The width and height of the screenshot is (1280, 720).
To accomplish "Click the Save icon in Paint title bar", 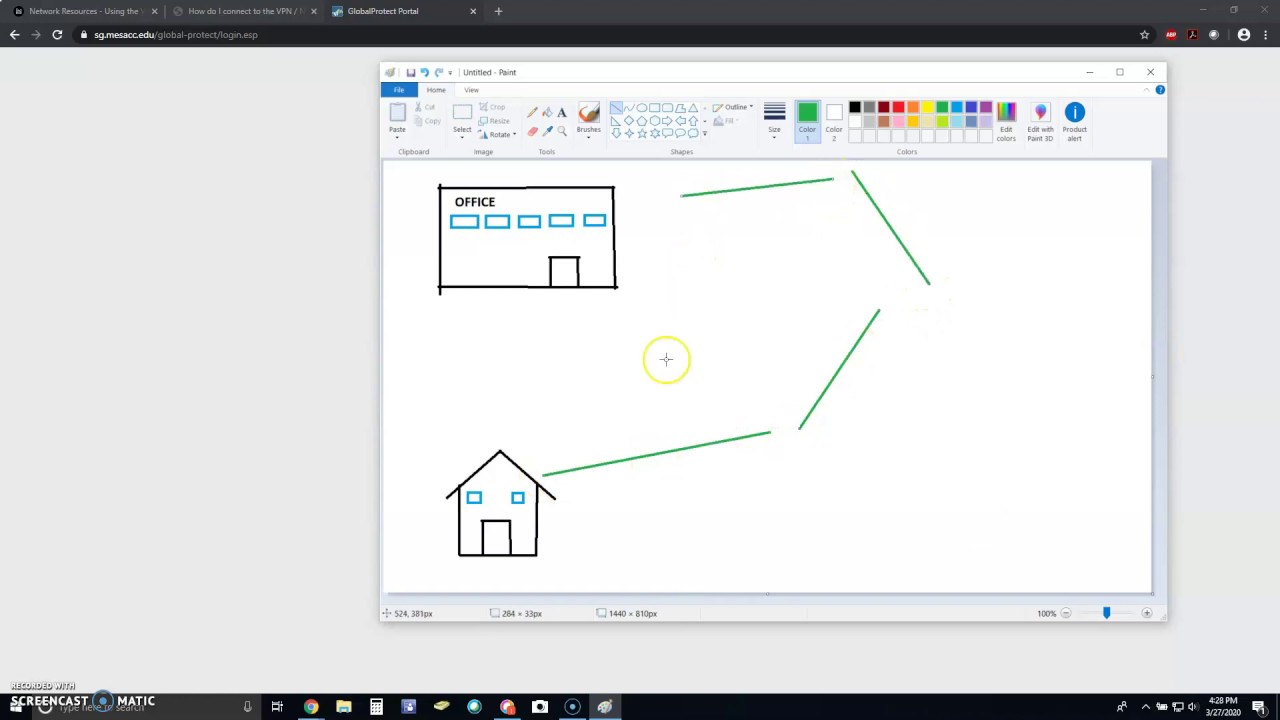I will pyautogui.click(x=411, y=72).
